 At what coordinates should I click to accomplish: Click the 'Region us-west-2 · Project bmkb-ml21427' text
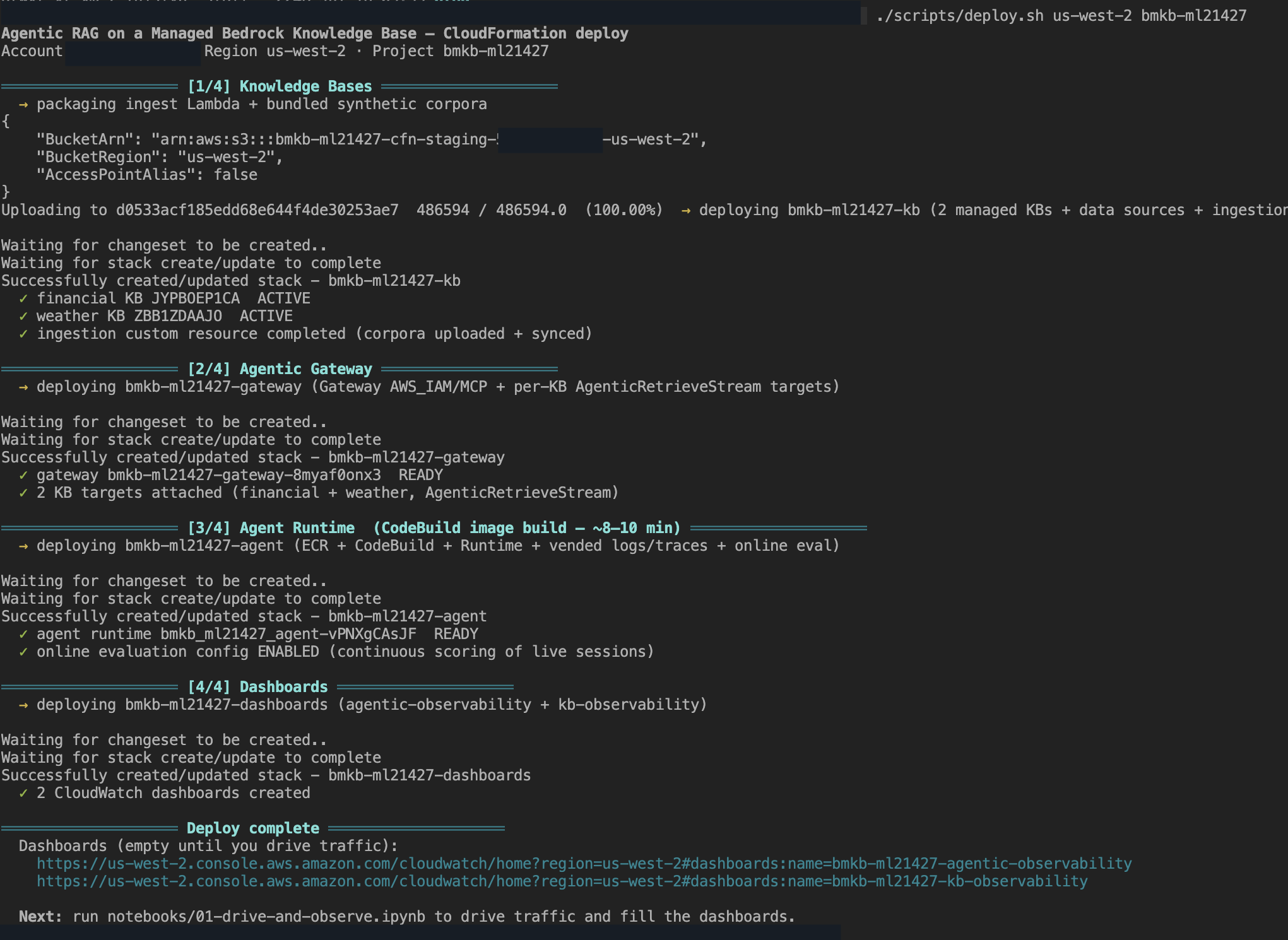point(377,51)
